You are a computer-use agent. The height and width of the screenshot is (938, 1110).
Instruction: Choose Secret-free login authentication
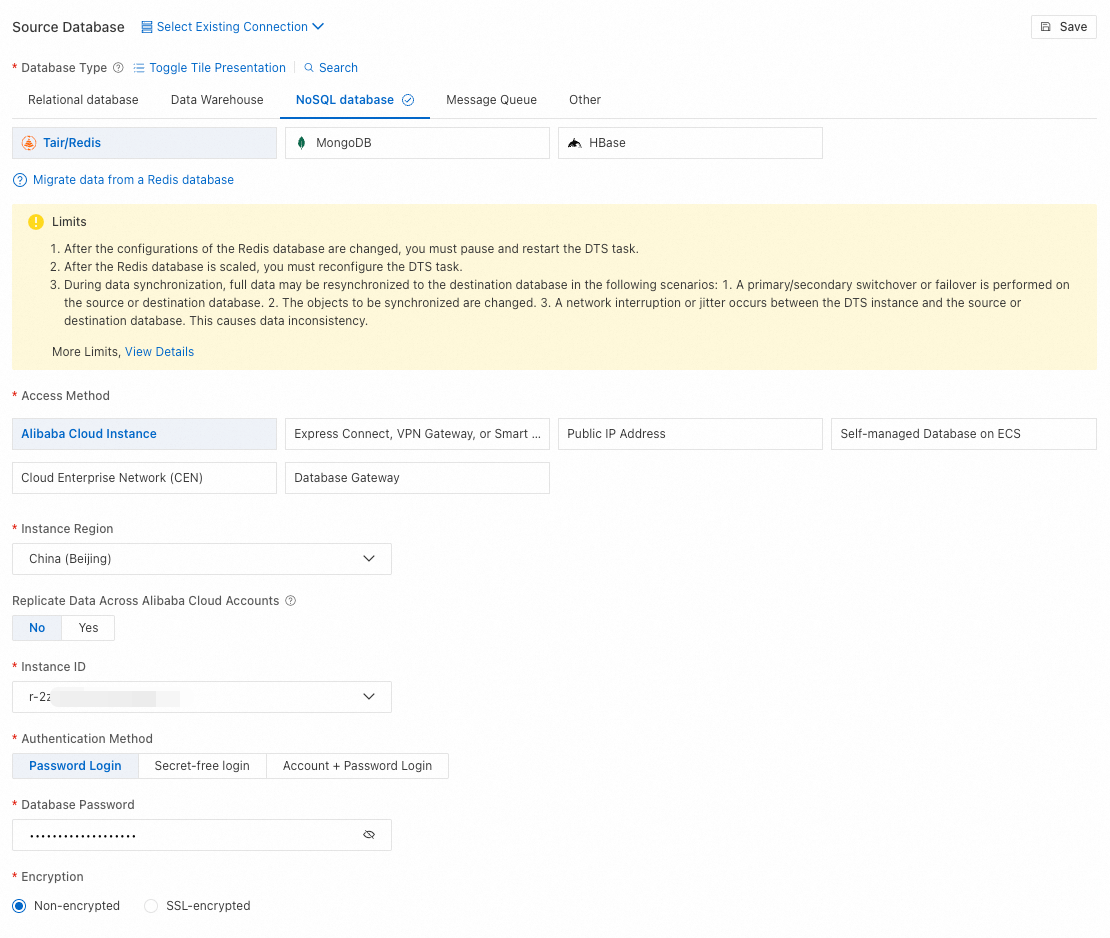pos(202,766)
